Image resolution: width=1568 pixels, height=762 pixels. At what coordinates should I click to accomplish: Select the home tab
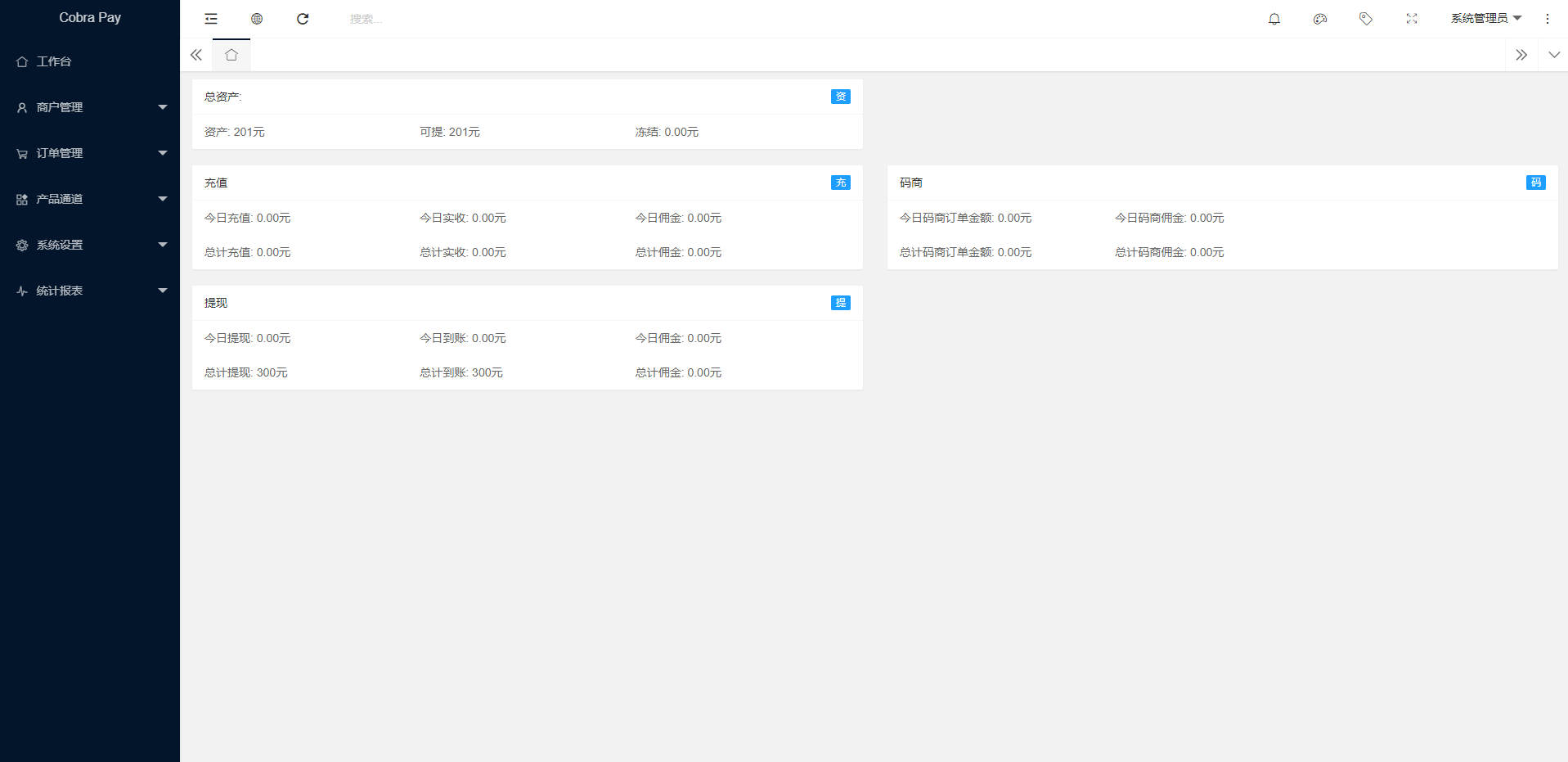pos(231,55)
